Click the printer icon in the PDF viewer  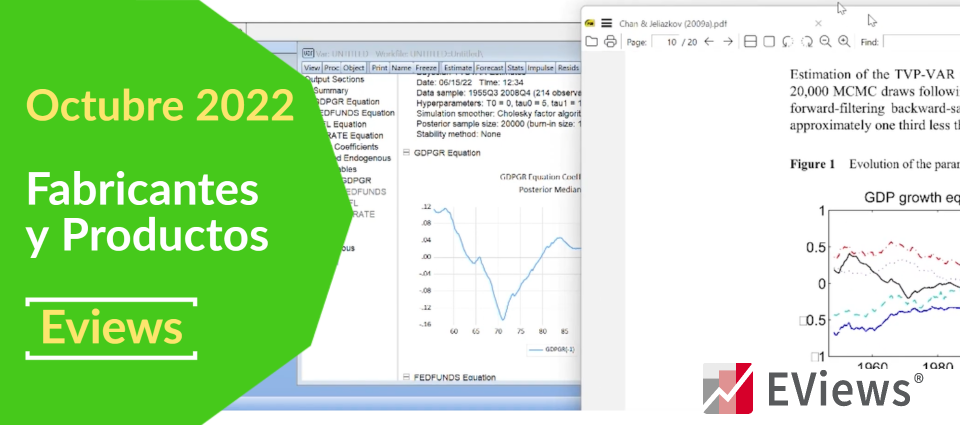click(x=610, y=42)
